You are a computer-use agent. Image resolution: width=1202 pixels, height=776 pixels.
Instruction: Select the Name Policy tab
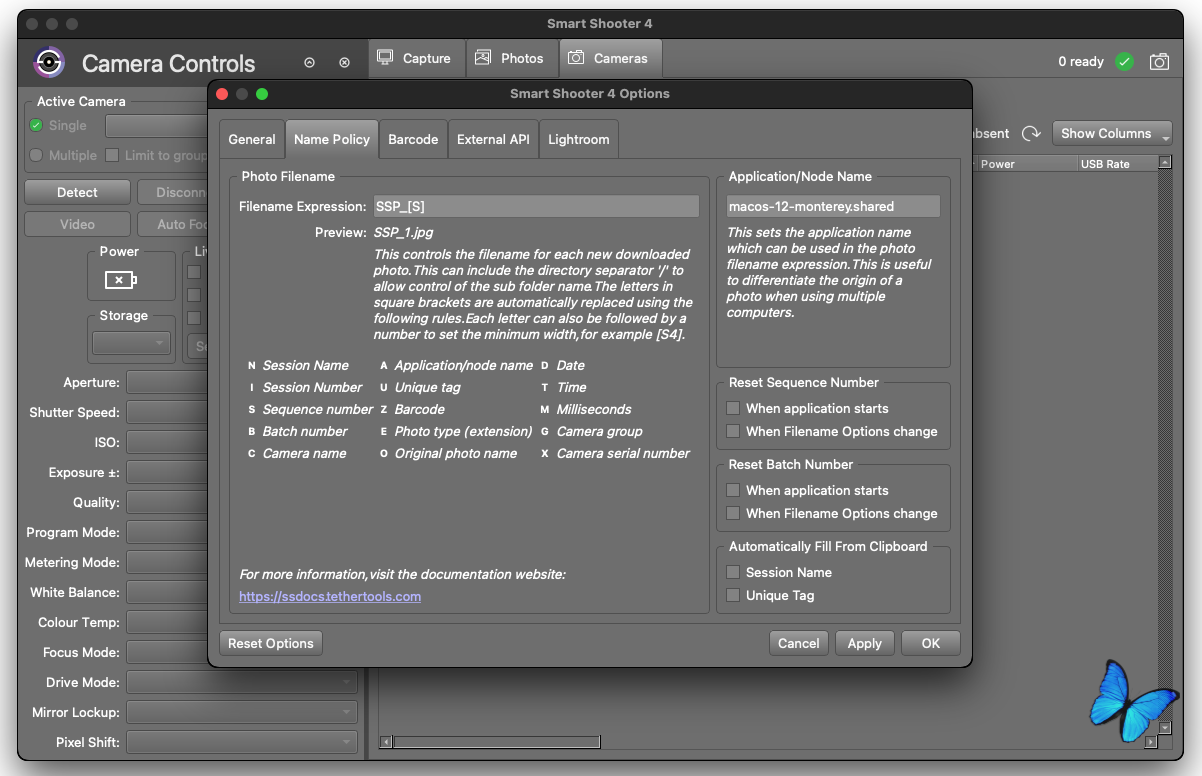click(332, 139)
